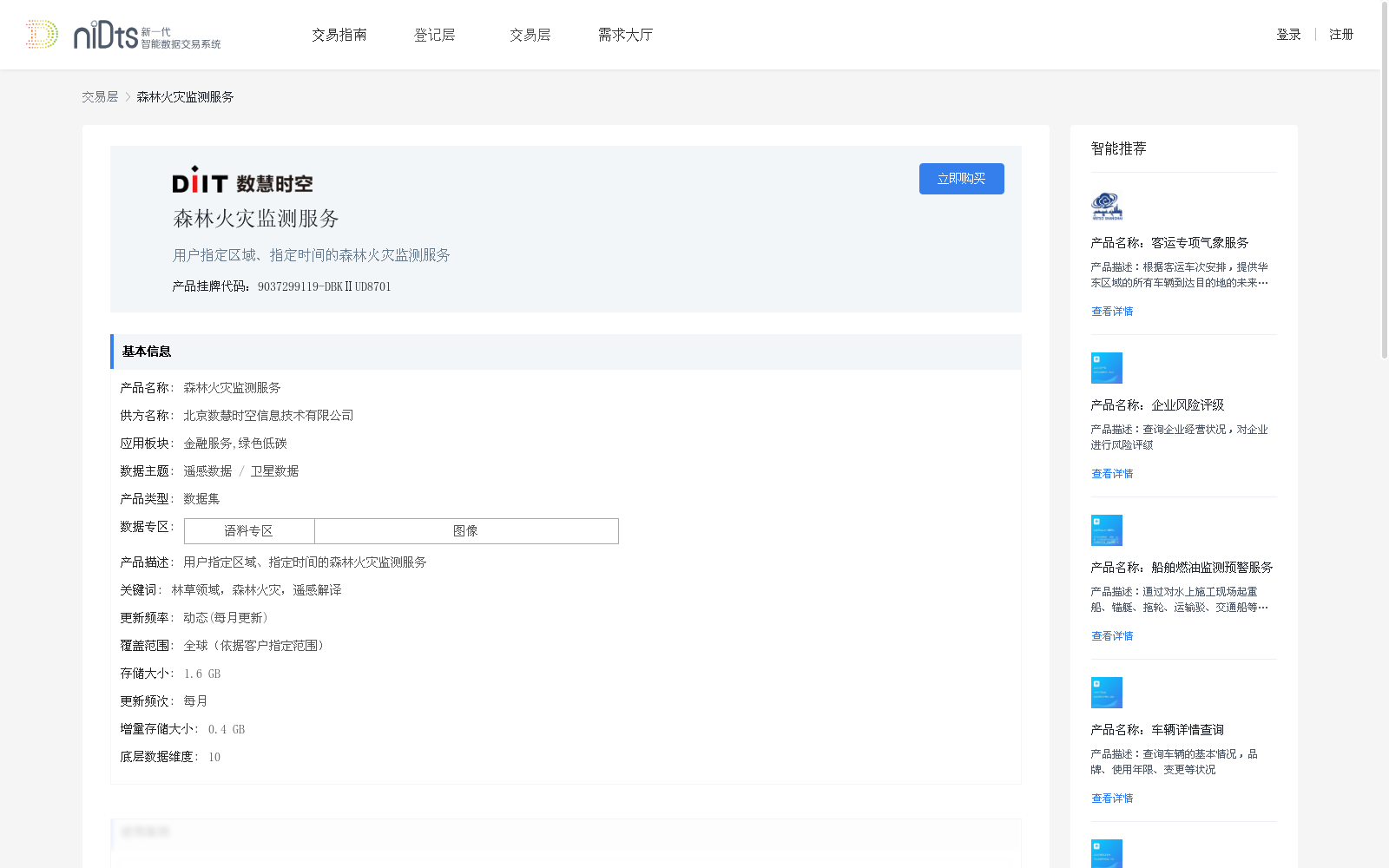Click the 船舶燃油监测预警服务 product icon
This screenshot has height=868, width=1389.
pyautogui.click(x=1107, y=530)
